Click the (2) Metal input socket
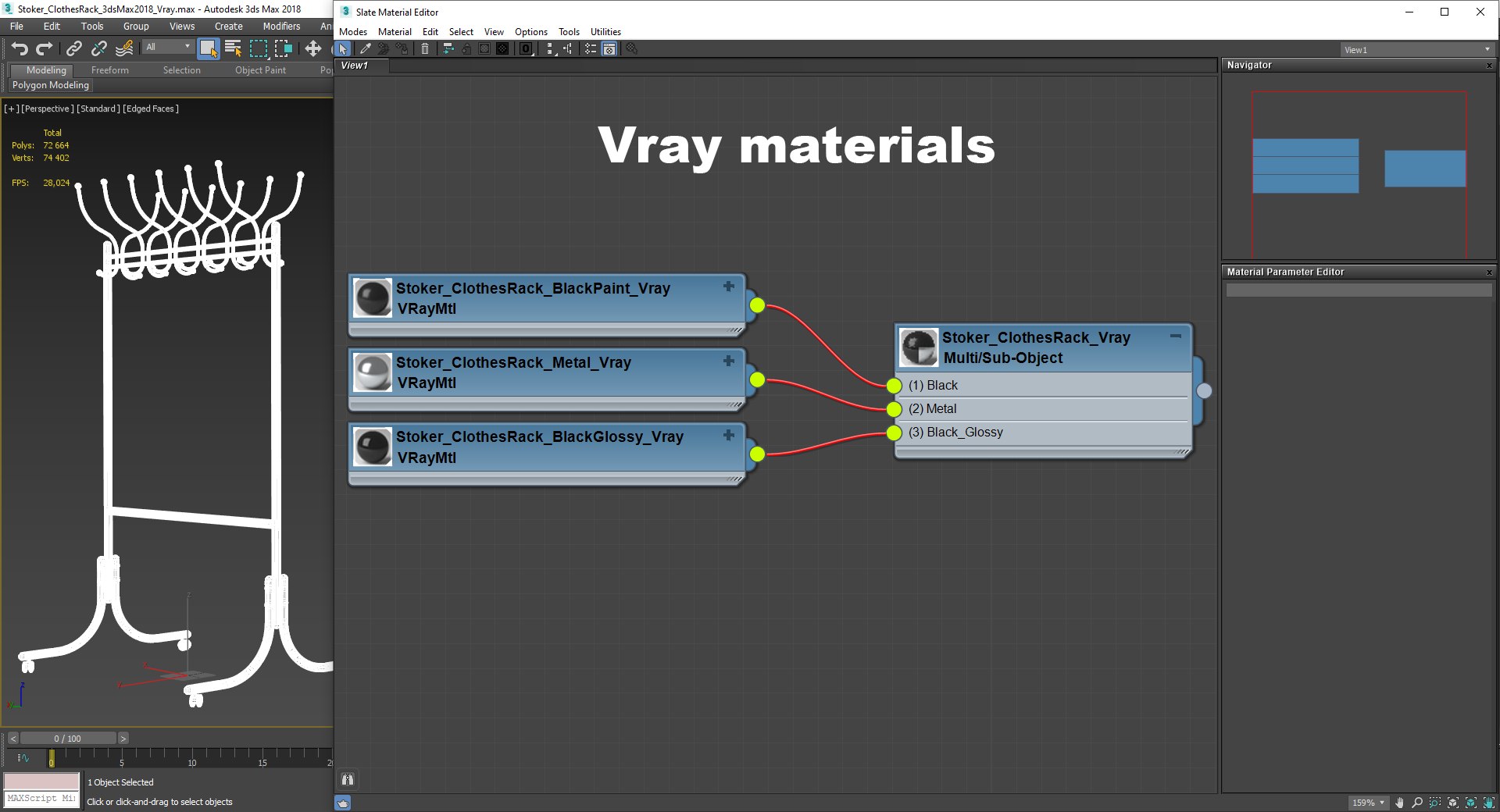1500x812 pixels. pyautogui.click(x=895, y=409)
